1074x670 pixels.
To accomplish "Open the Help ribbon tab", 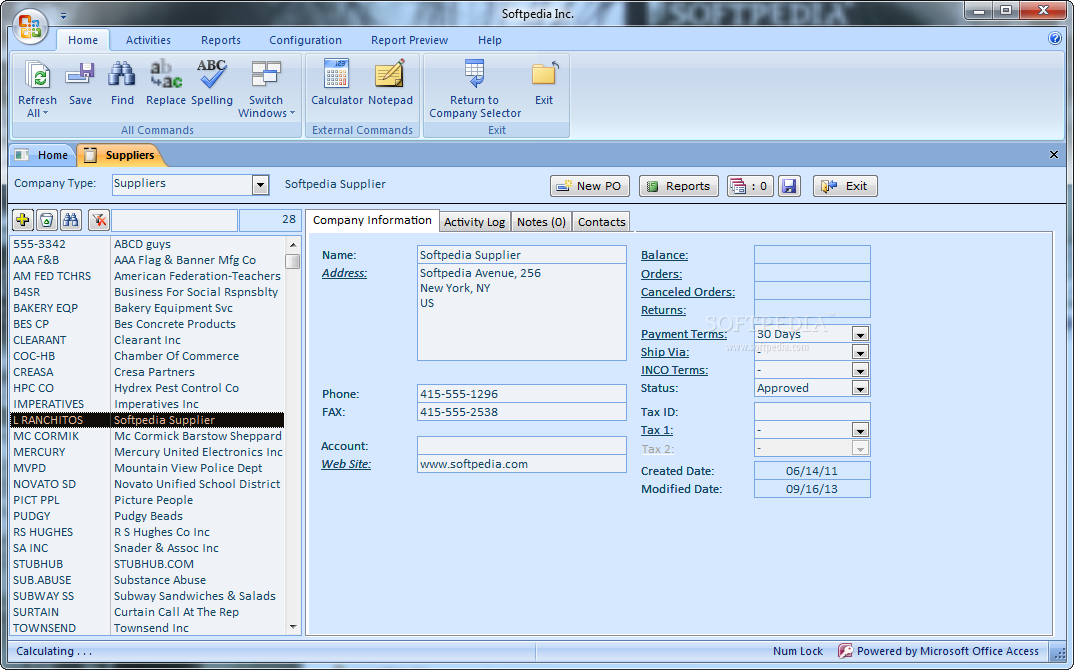I will click(x=490, y=40).
